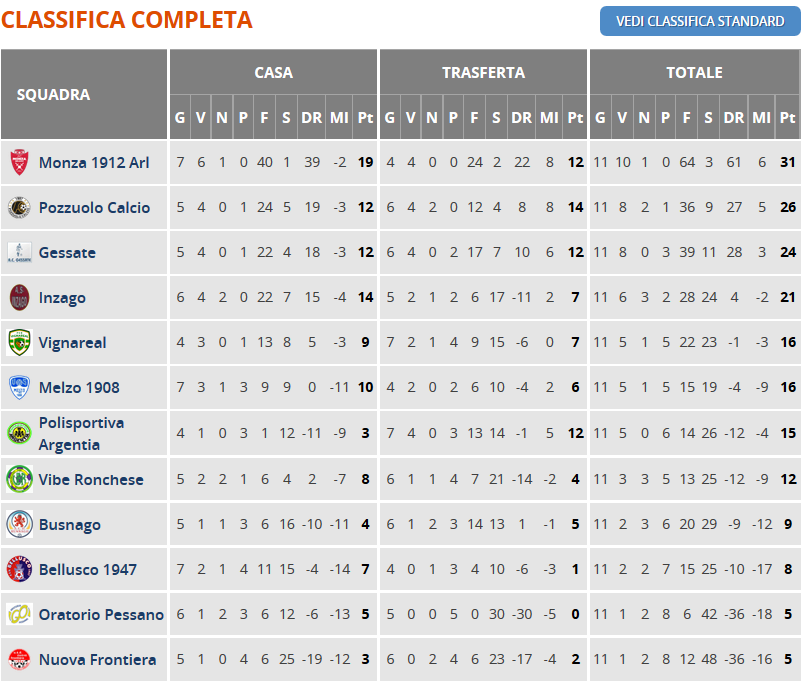Open the Pozzuolo Calcio team link
The width and height of the screenshot is (805, 687).
[x=94, y=208]
